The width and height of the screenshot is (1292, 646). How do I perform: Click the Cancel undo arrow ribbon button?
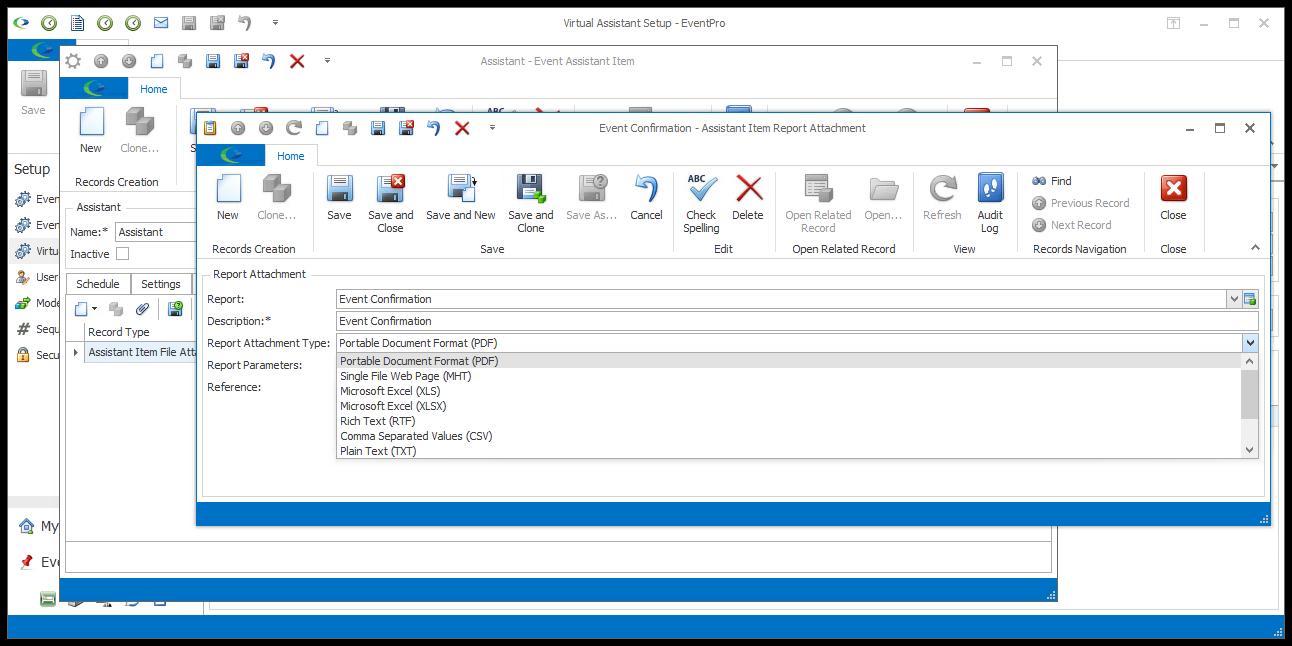pyautogui.click(x=646, y=197)
